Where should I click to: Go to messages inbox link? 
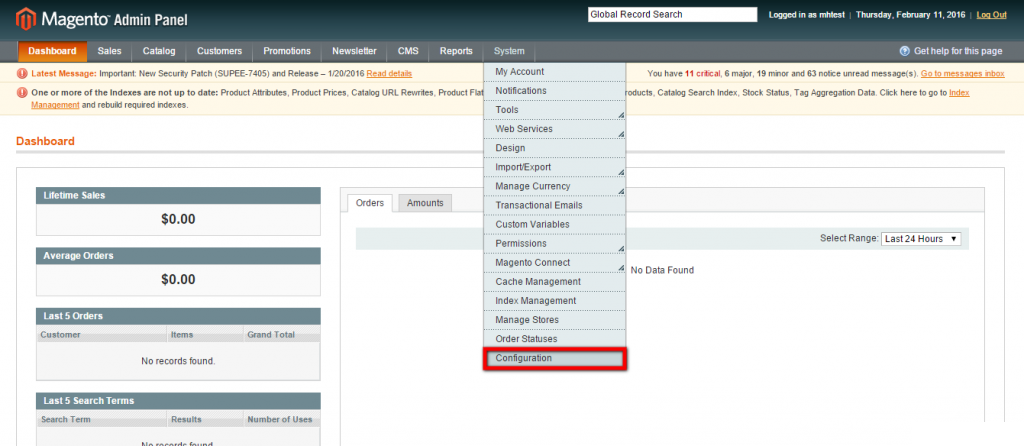(x=963, y=74)
